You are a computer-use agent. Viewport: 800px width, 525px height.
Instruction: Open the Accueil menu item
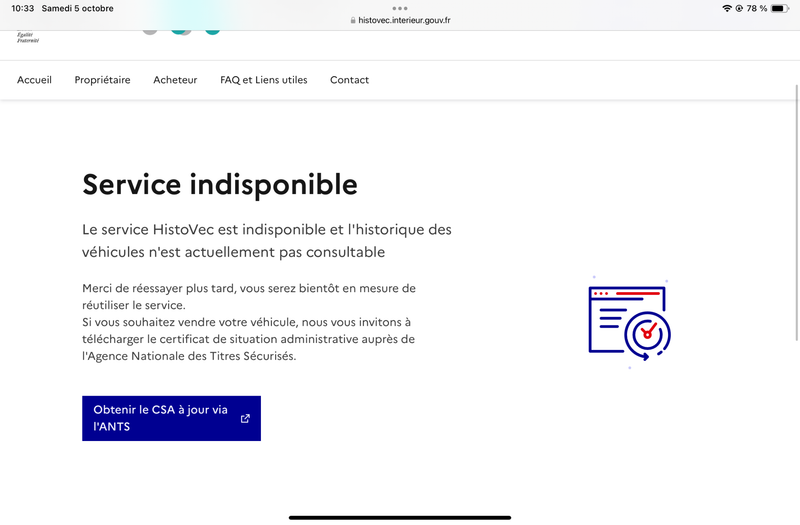point(34,80)
